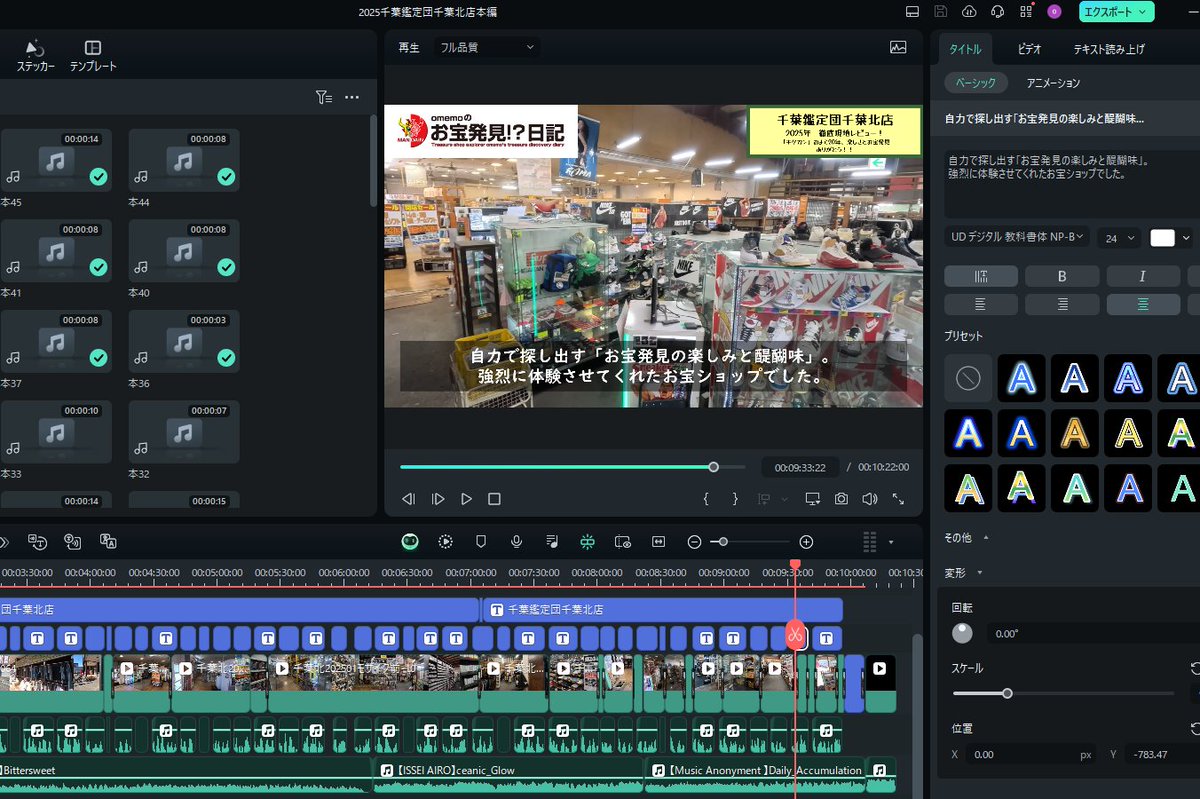Click the 回転 rotation value field 0.00°
The height and width of the screenshot is (799, 1200).
[x=1092, y=634]
